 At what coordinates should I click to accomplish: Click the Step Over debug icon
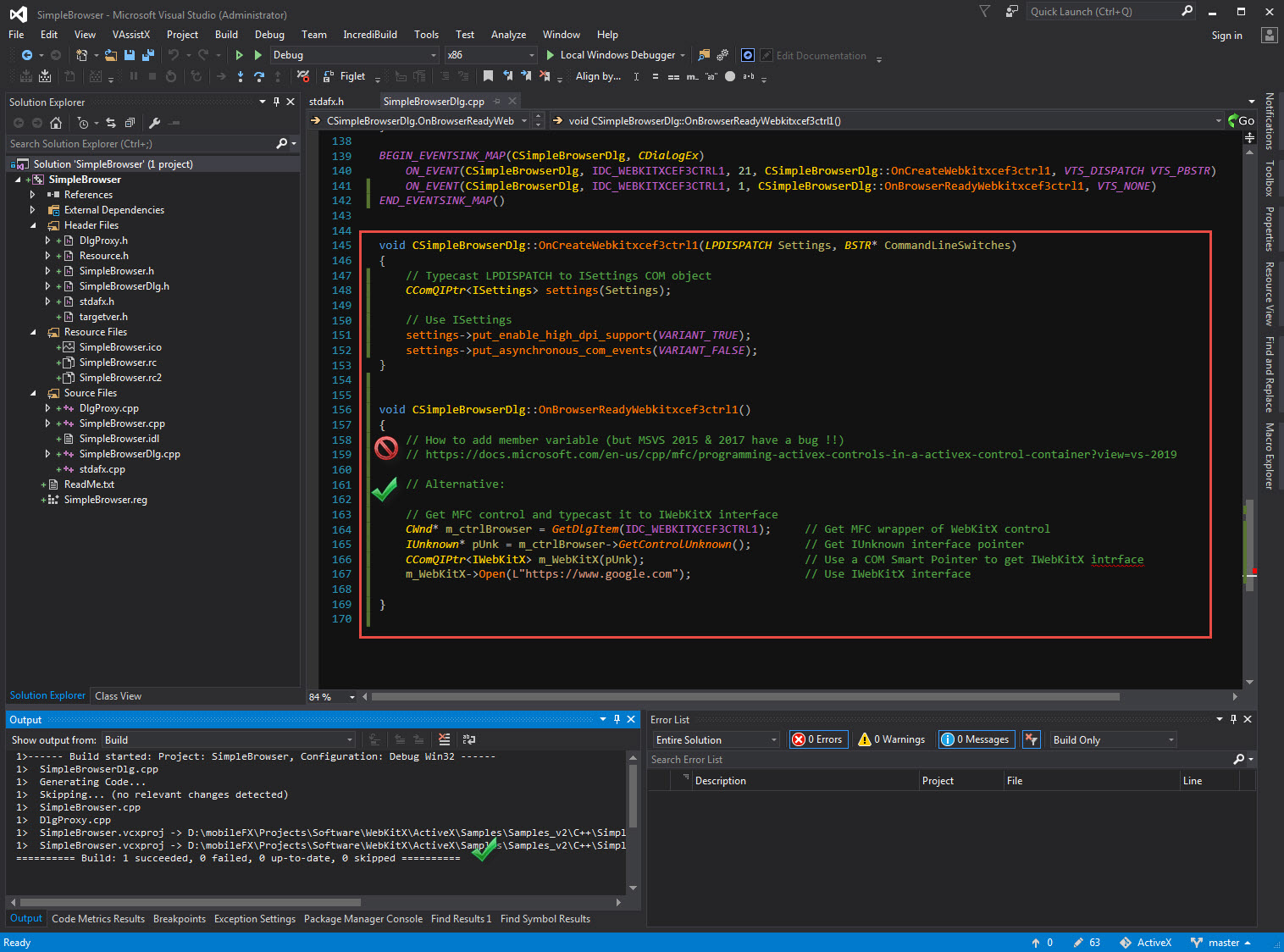[x=259, y=76]
